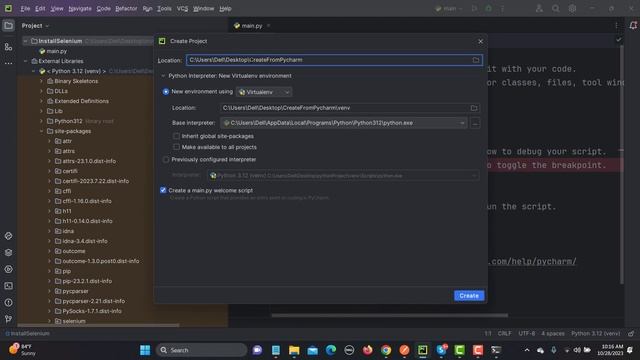Expand the selenium package folder
This screenshot has height=360, width=640.
pyautogui.click(x=49, y=321)
